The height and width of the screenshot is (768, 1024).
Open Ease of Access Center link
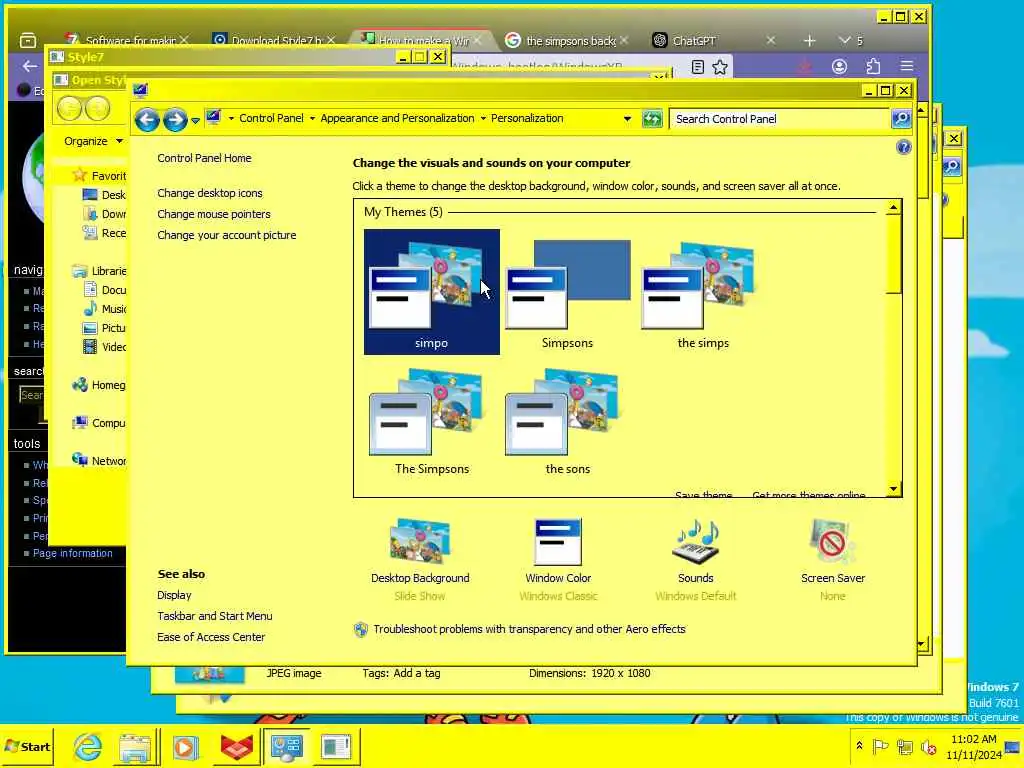click(211, 637)
